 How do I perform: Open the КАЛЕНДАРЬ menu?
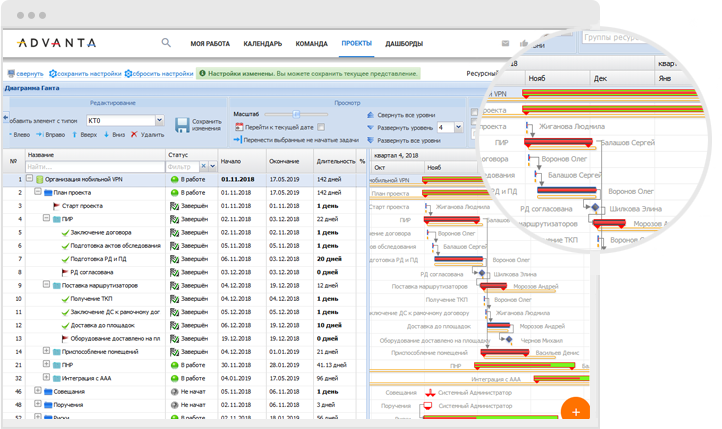[262, 44]
